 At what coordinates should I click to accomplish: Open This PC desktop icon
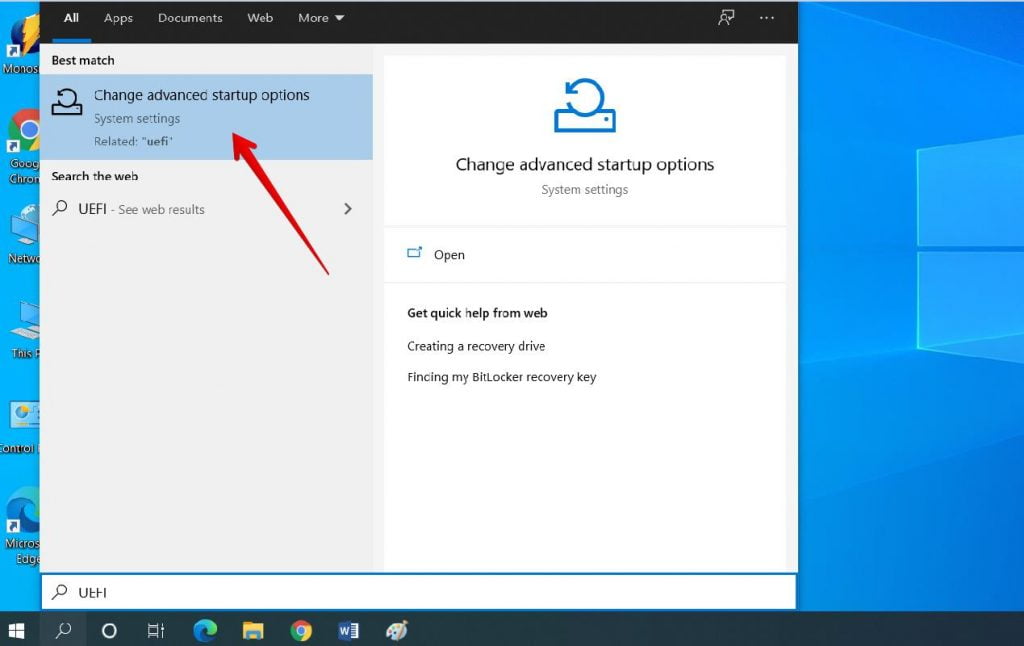click(x=26, y=330)
